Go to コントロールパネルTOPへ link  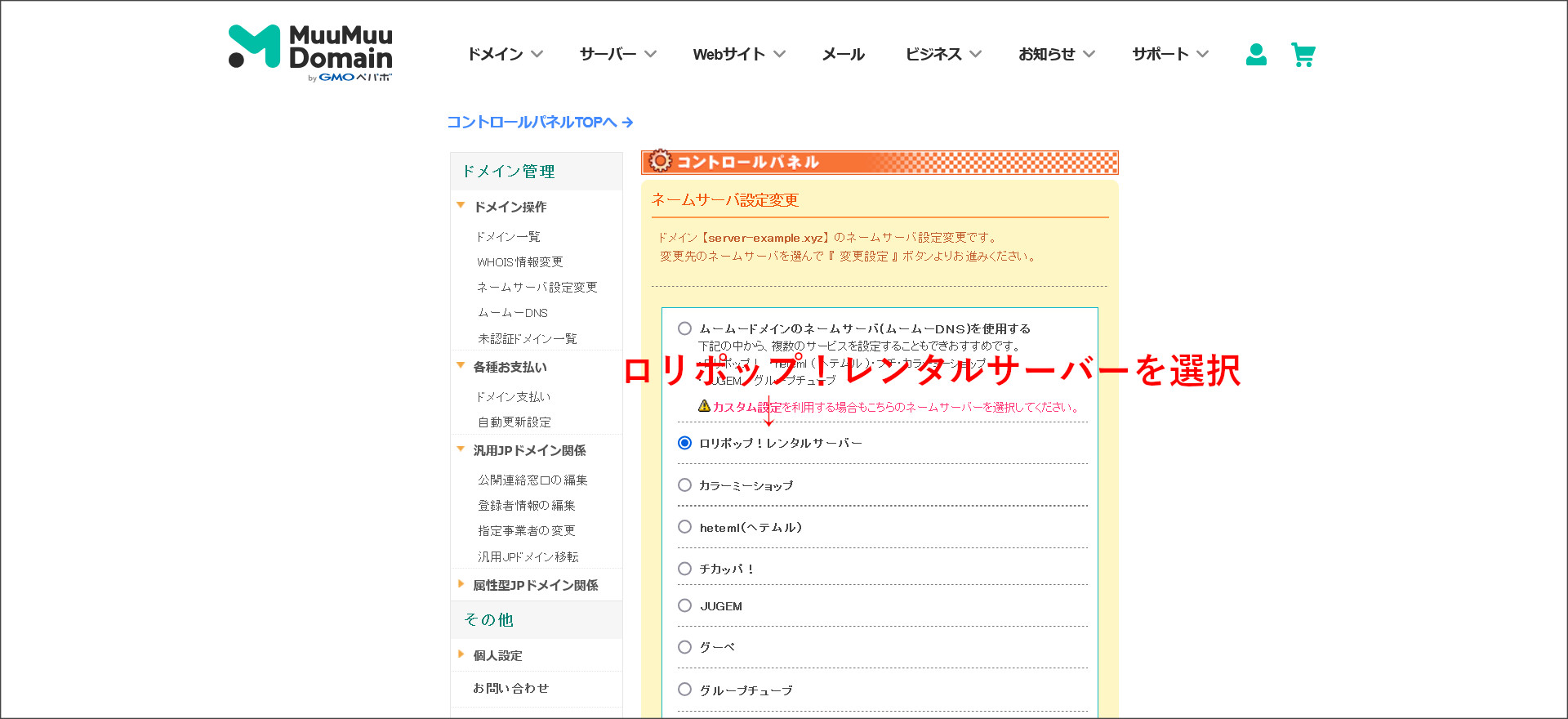coord(540,122)
